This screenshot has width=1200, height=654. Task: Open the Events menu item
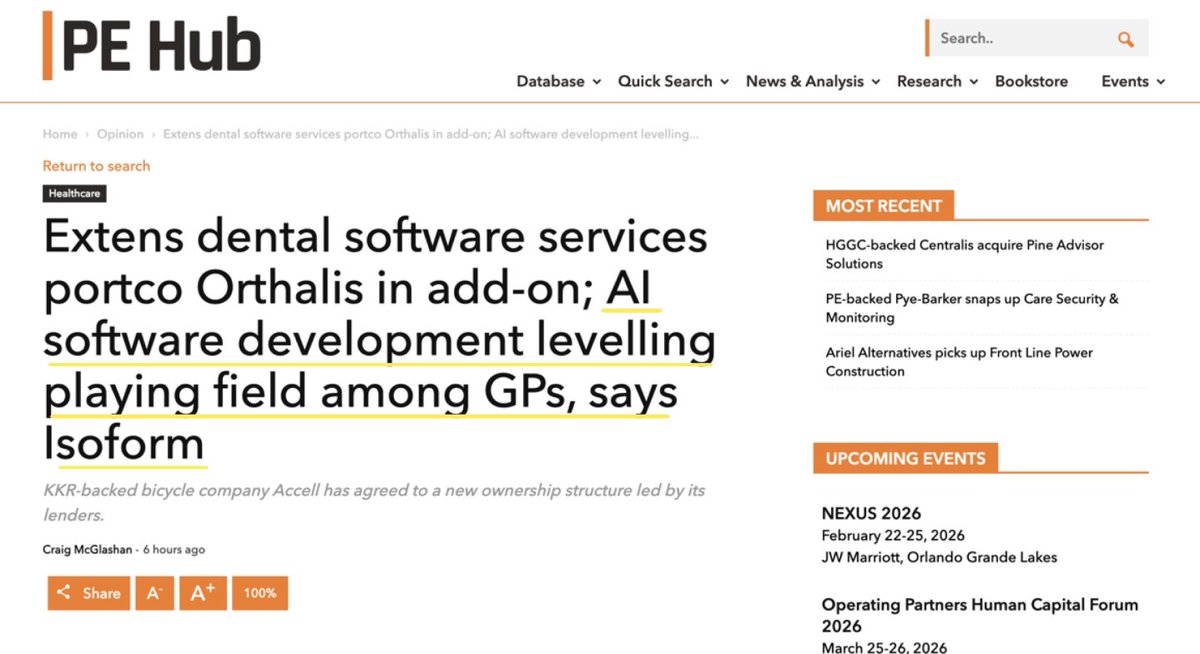1125,81
